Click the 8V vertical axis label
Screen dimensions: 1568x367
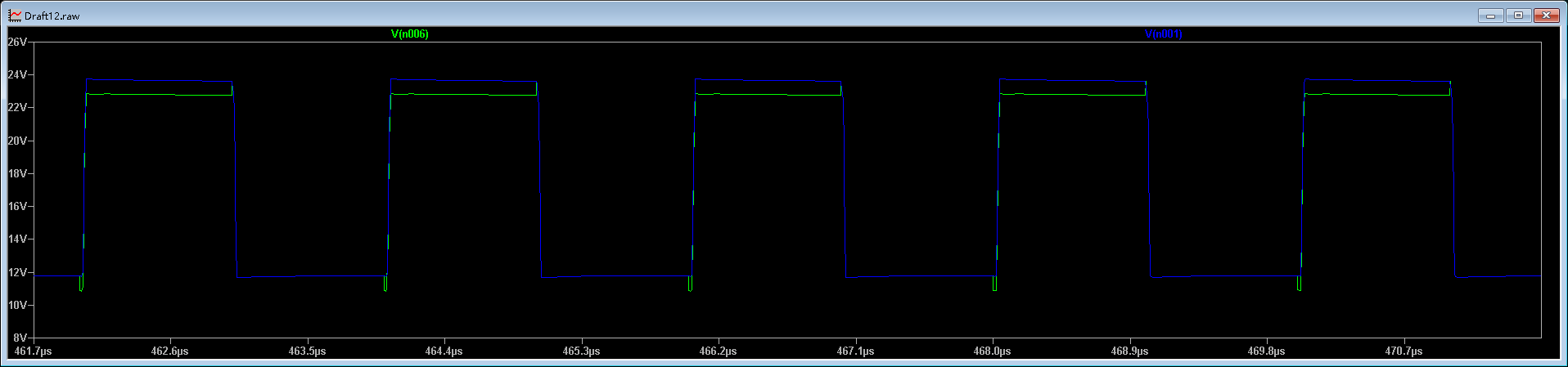(x=20, y=337)
